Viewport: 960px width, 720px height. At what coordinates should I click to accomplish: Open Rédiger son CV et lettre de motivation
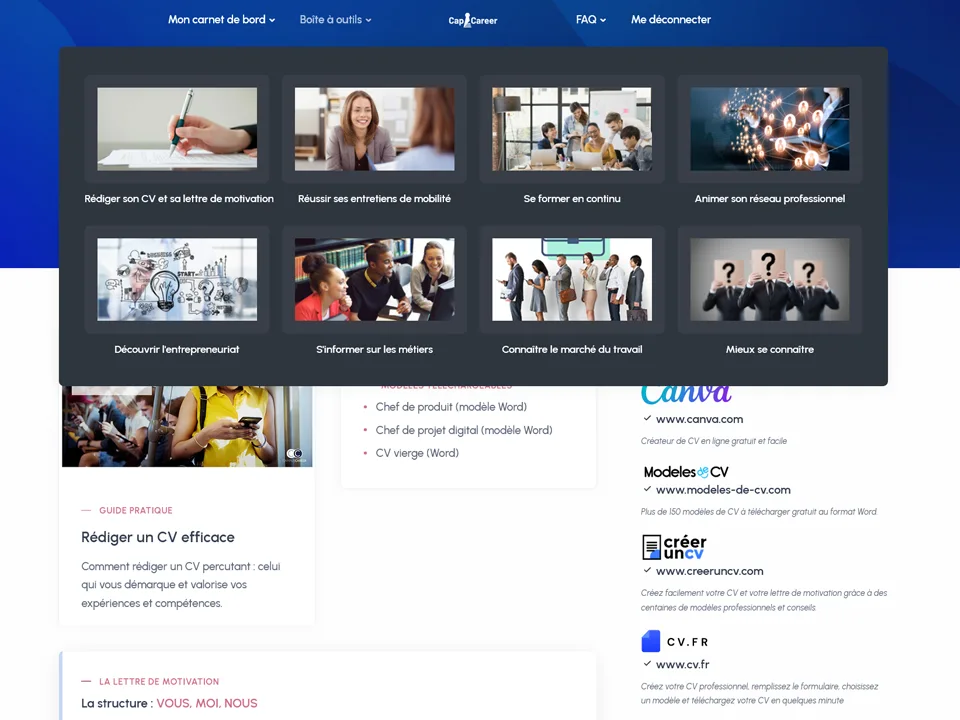177,129
